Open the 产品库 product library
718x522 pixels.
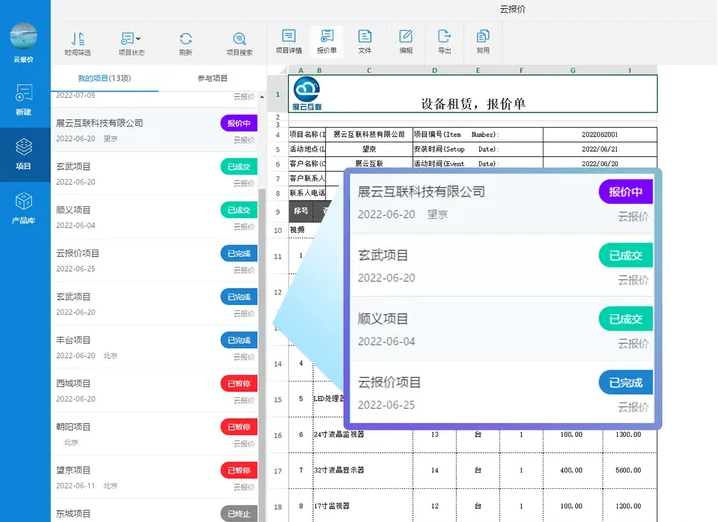tap(23, 207)
